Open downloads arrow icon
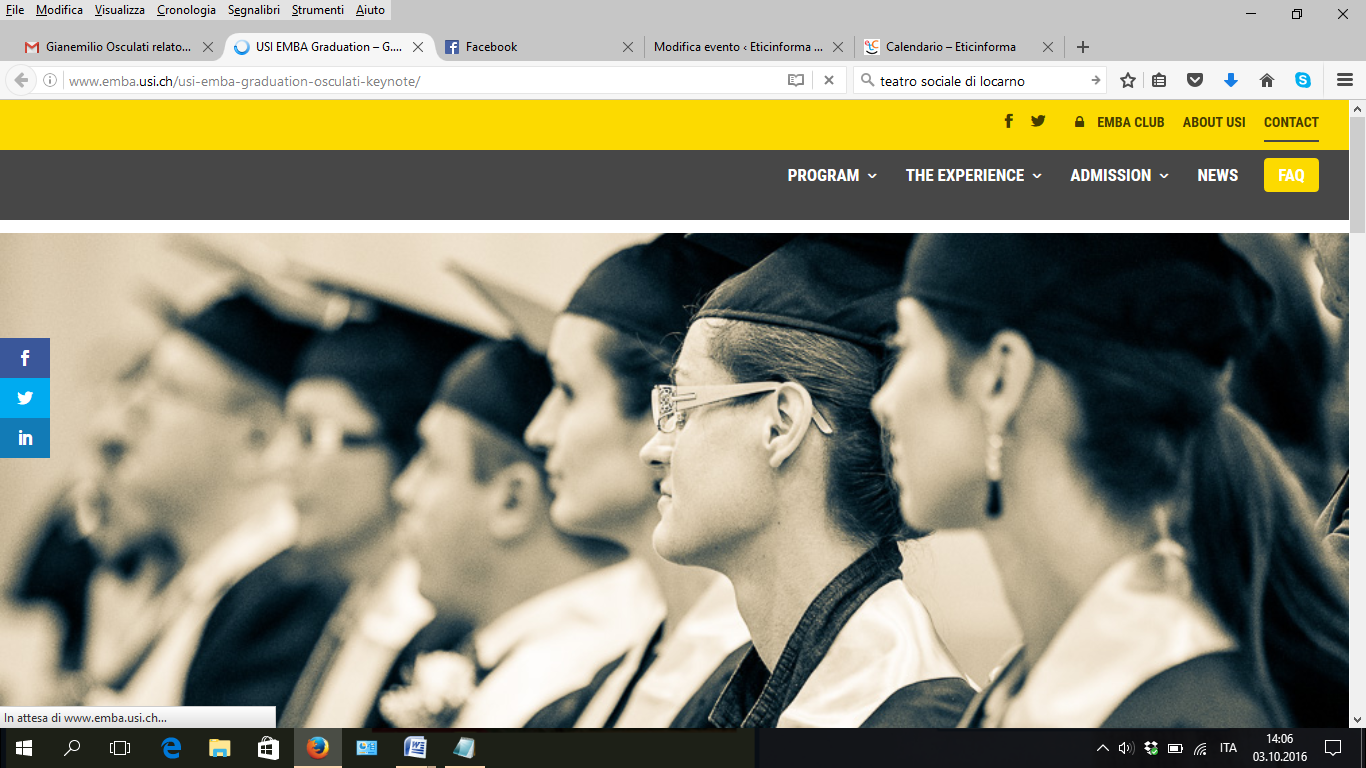Viewport: 1366px width, 768px height. [1231, 81]
